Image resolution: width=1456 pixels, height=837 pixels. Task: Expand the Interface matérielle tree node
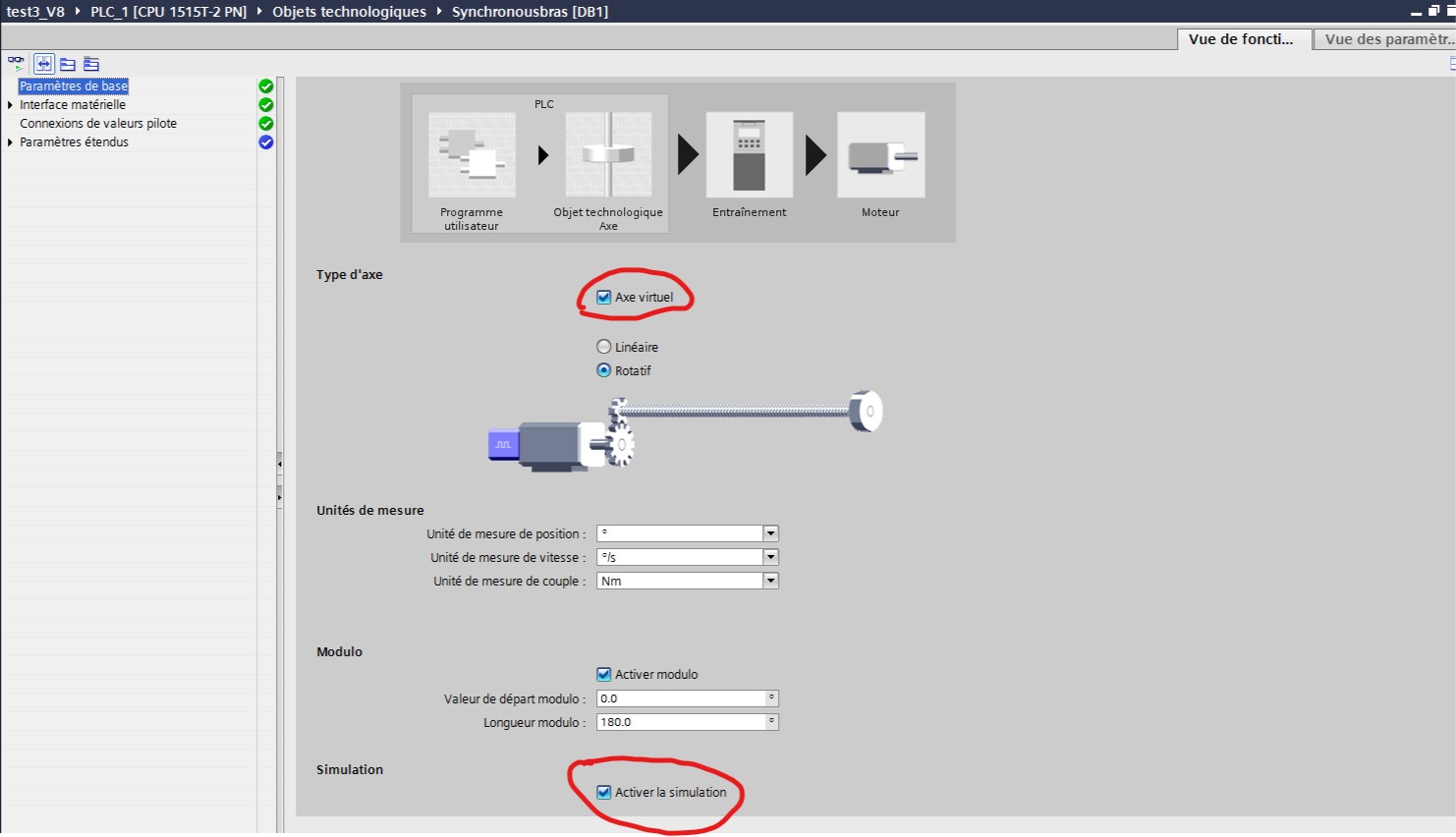tap(10, 105)
